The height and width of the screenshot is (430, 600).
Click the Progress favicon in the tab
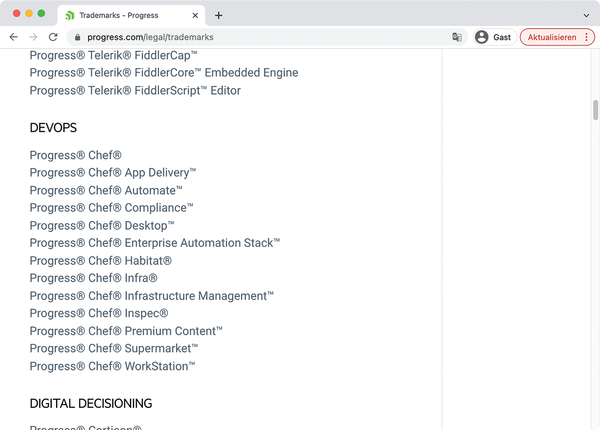click(70, 15)
